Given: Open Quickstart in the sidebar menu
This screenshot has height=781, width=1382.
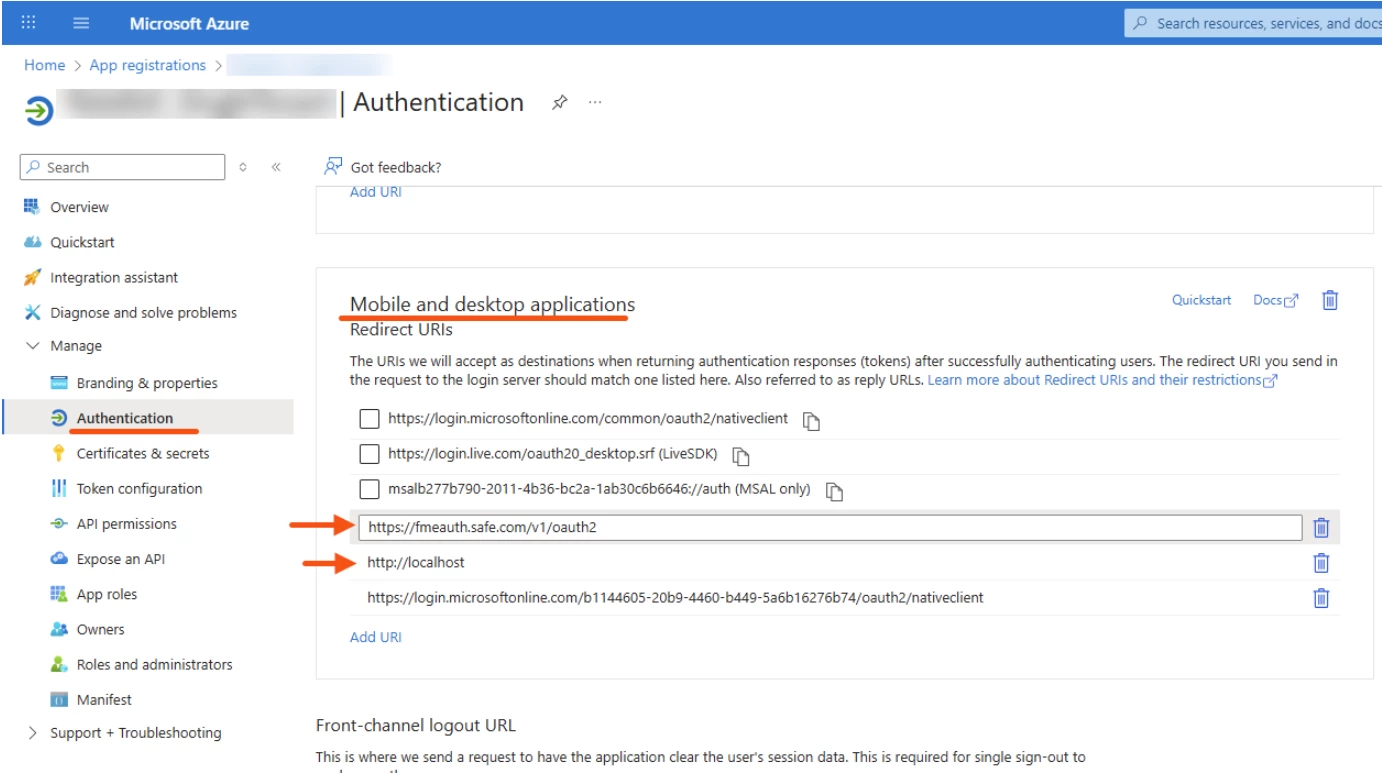Looking at the screenshot, I should [82, 242].
